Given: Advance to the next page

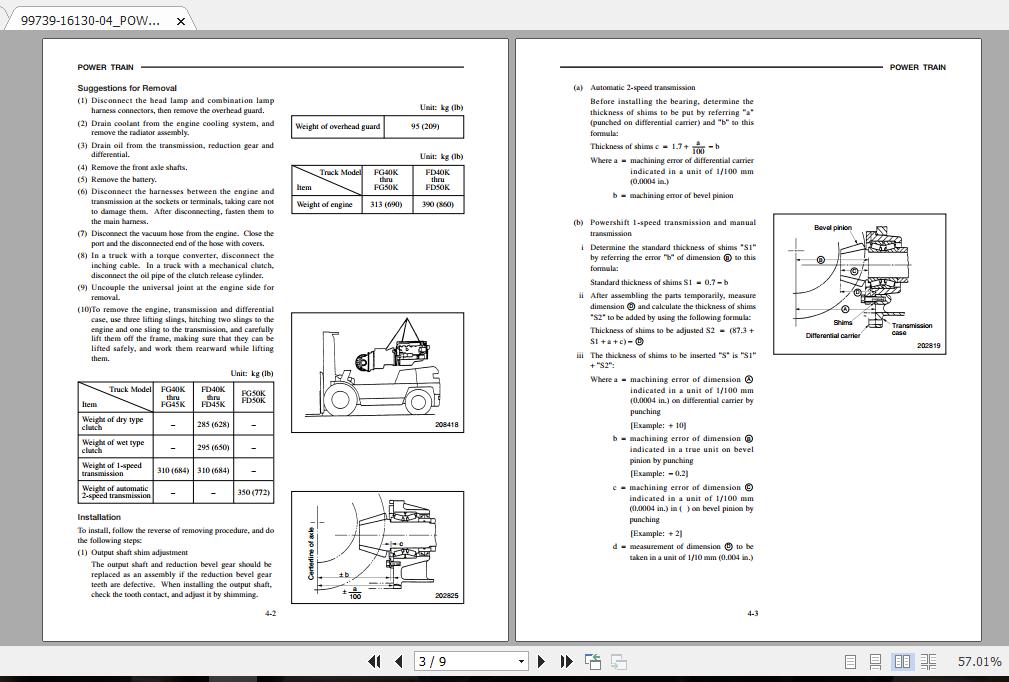Looking at the screenshot, I should tap(541, 661).
